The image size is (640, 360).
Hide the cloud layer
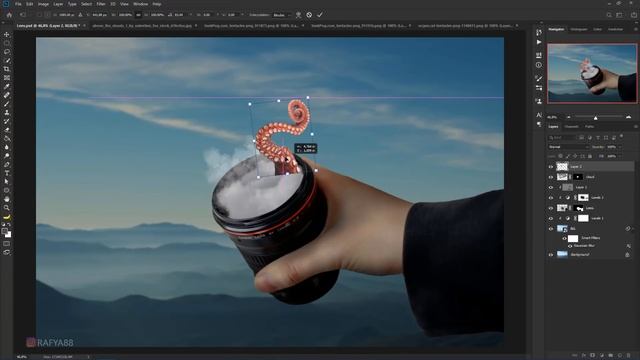[x=551, y=177]
